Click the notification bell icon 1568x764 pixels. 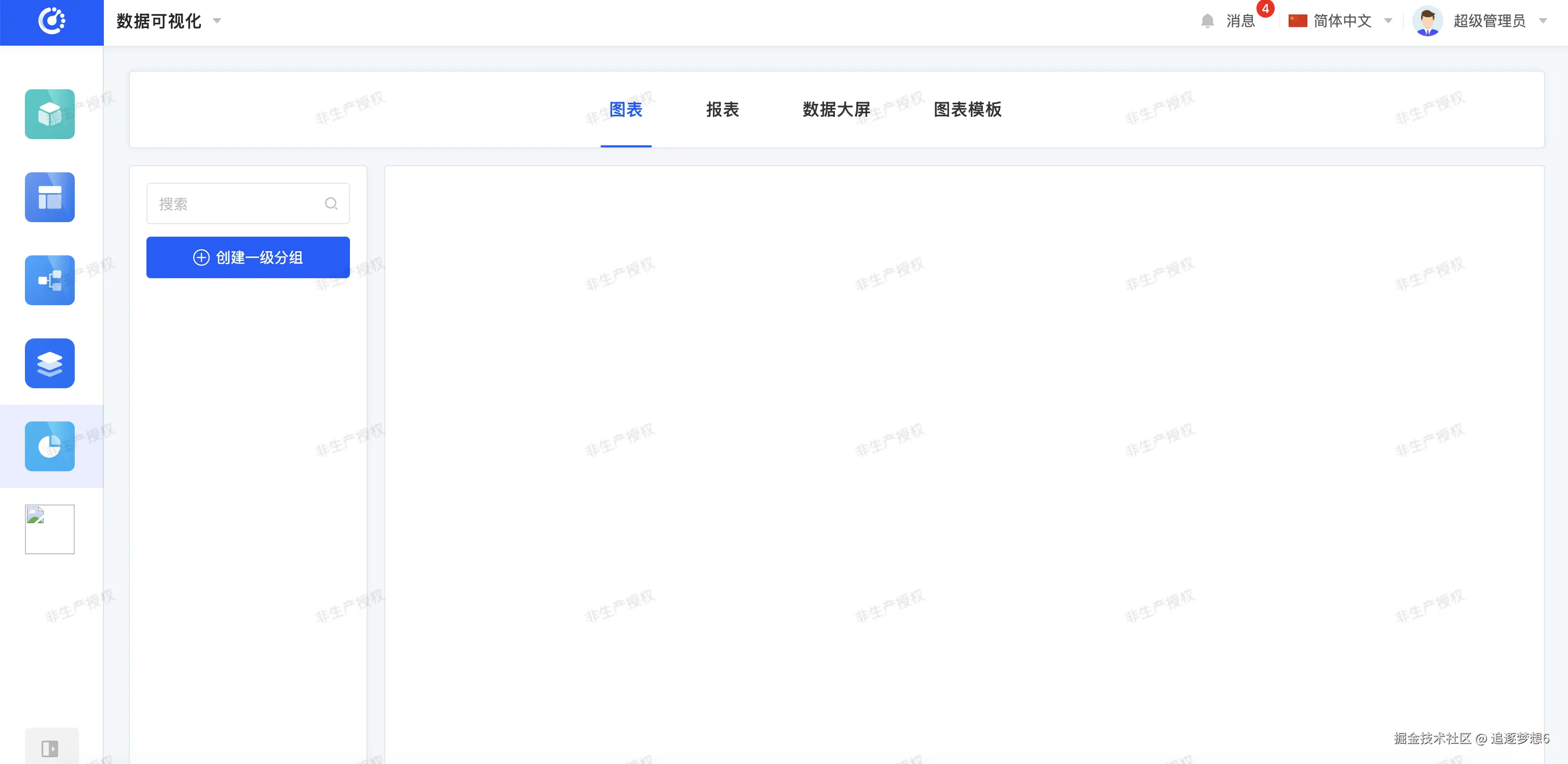coord(1207,21)
